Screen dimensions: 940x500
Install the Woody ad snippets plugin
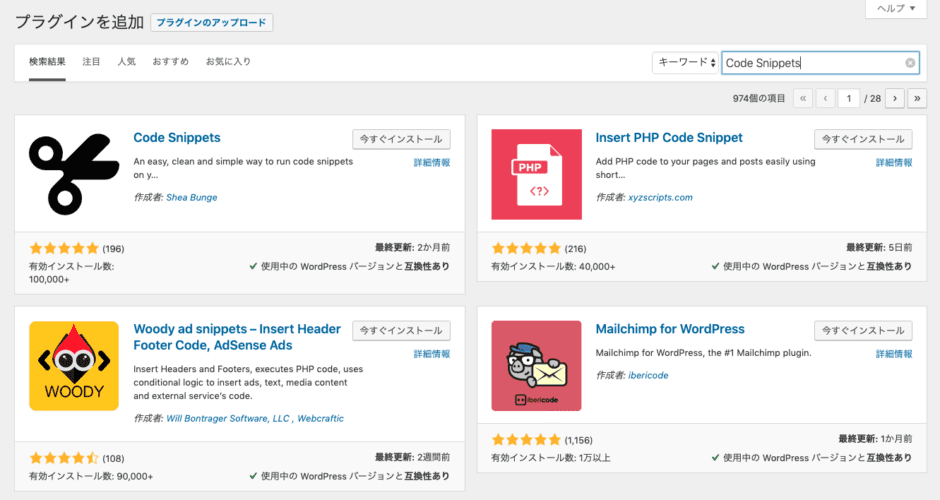click(401, 330)
